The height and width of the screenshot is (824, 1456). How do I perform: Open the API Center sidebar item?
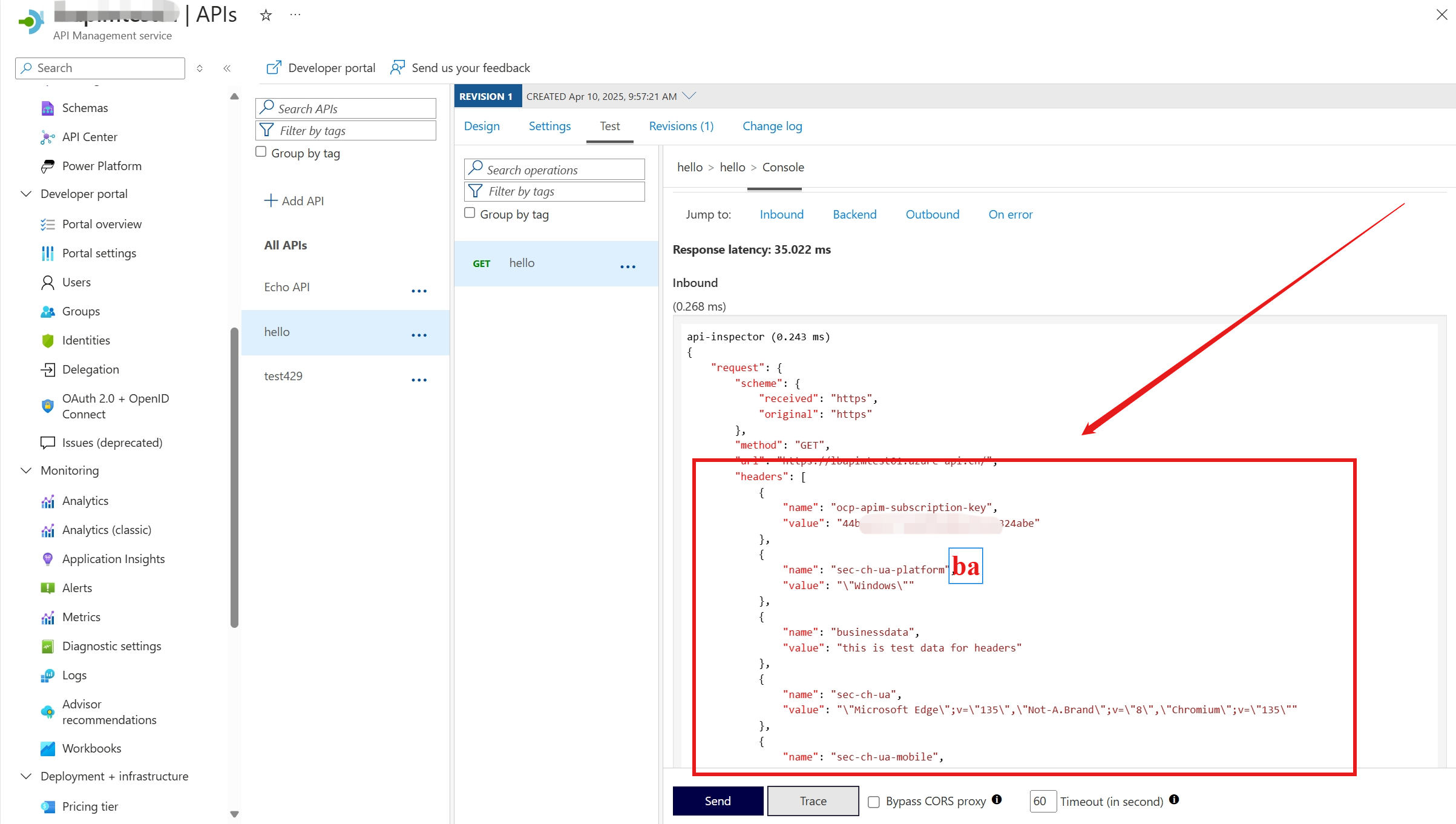point(90,137)
